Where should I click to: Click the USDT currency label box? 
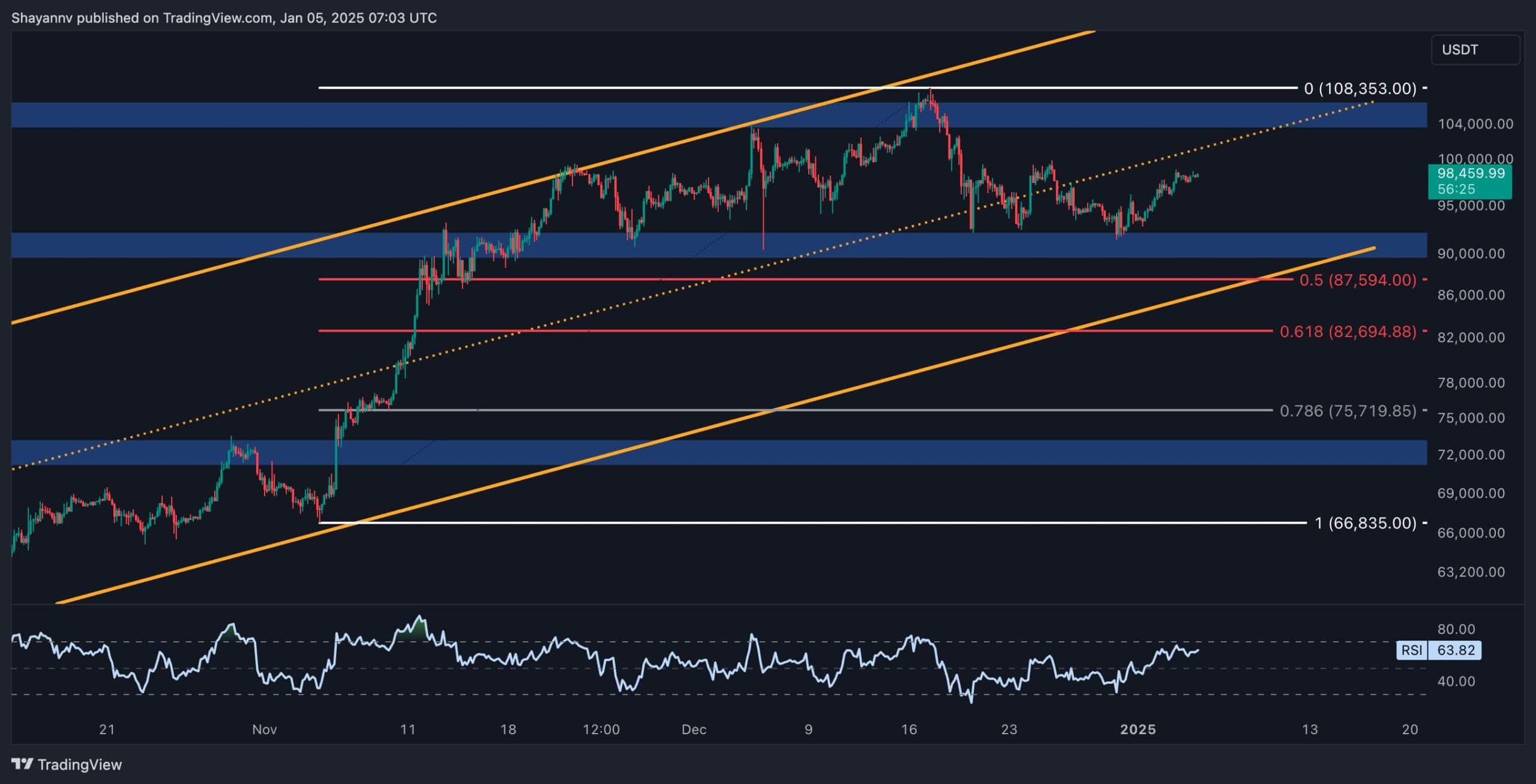(x=1475, y=50)
